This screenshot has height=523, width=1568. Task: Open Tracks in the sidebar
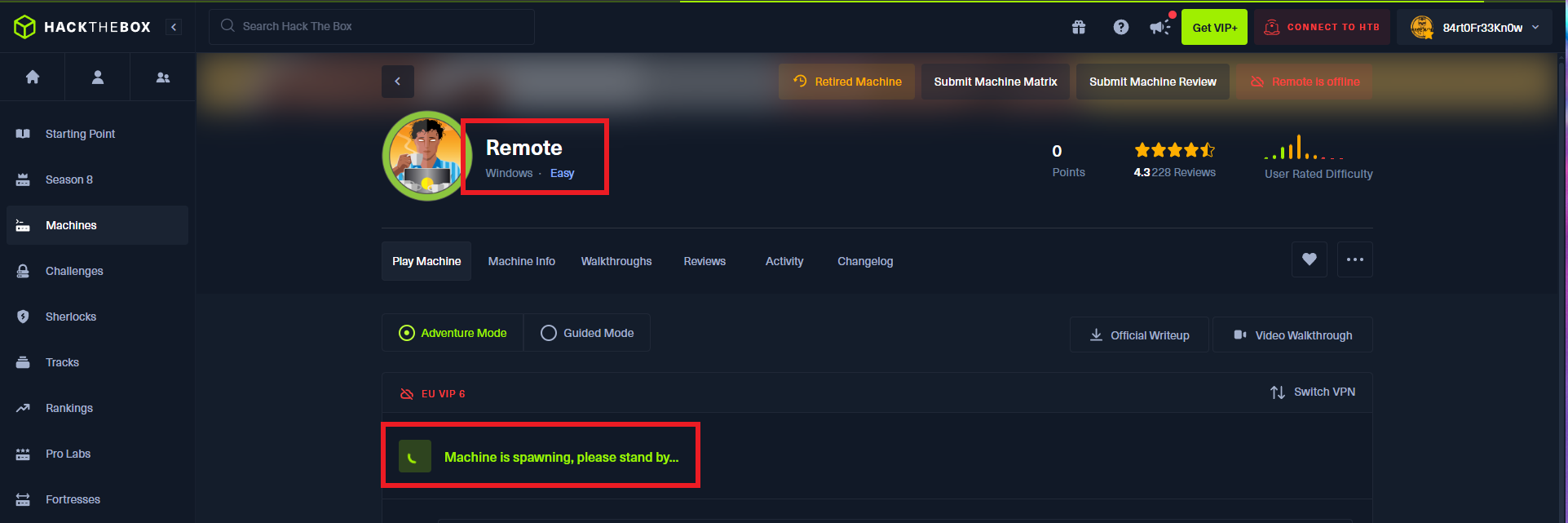[97, 362]
